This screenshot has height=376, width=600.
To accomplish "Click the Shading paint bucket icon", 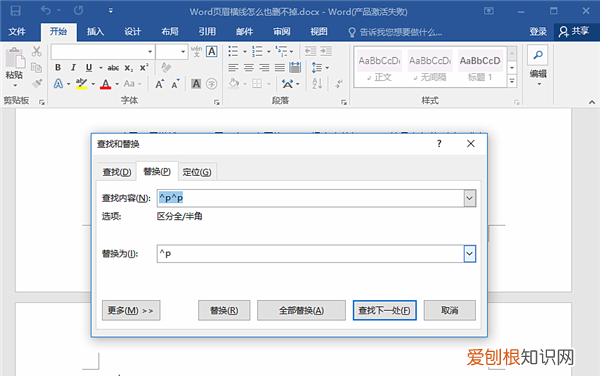I will tap(233, 83).
